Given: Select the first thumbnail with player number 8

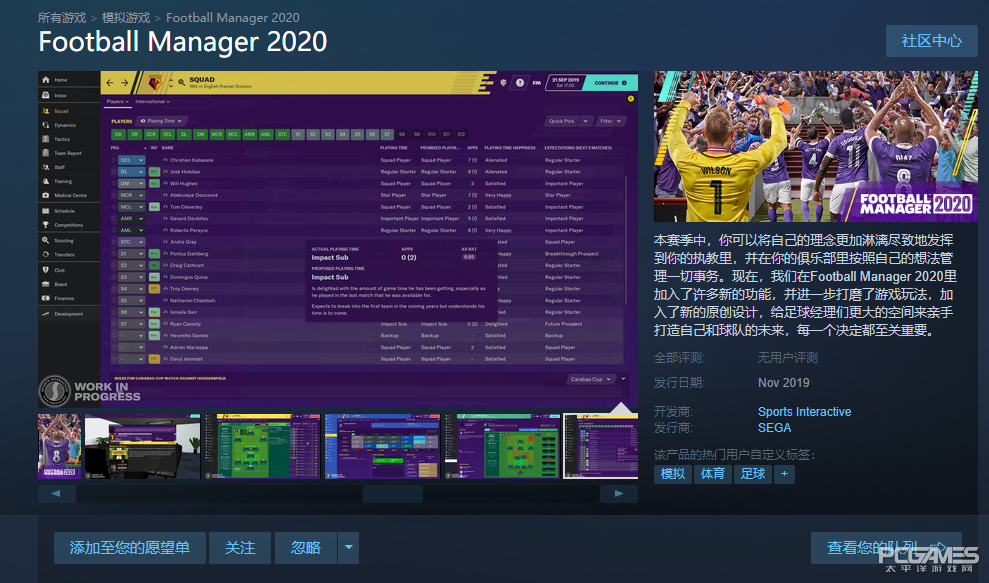Looking at the screenshot, I should point(59,447).
